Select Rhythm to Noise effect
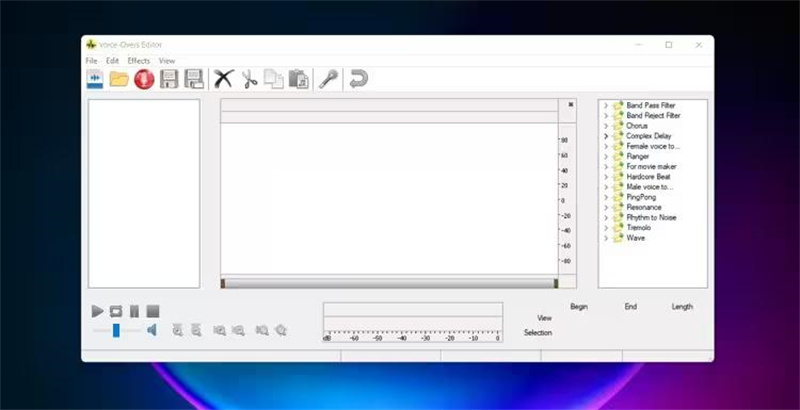The width and height of the screenshot is (800, 410). tap(651, 218)
